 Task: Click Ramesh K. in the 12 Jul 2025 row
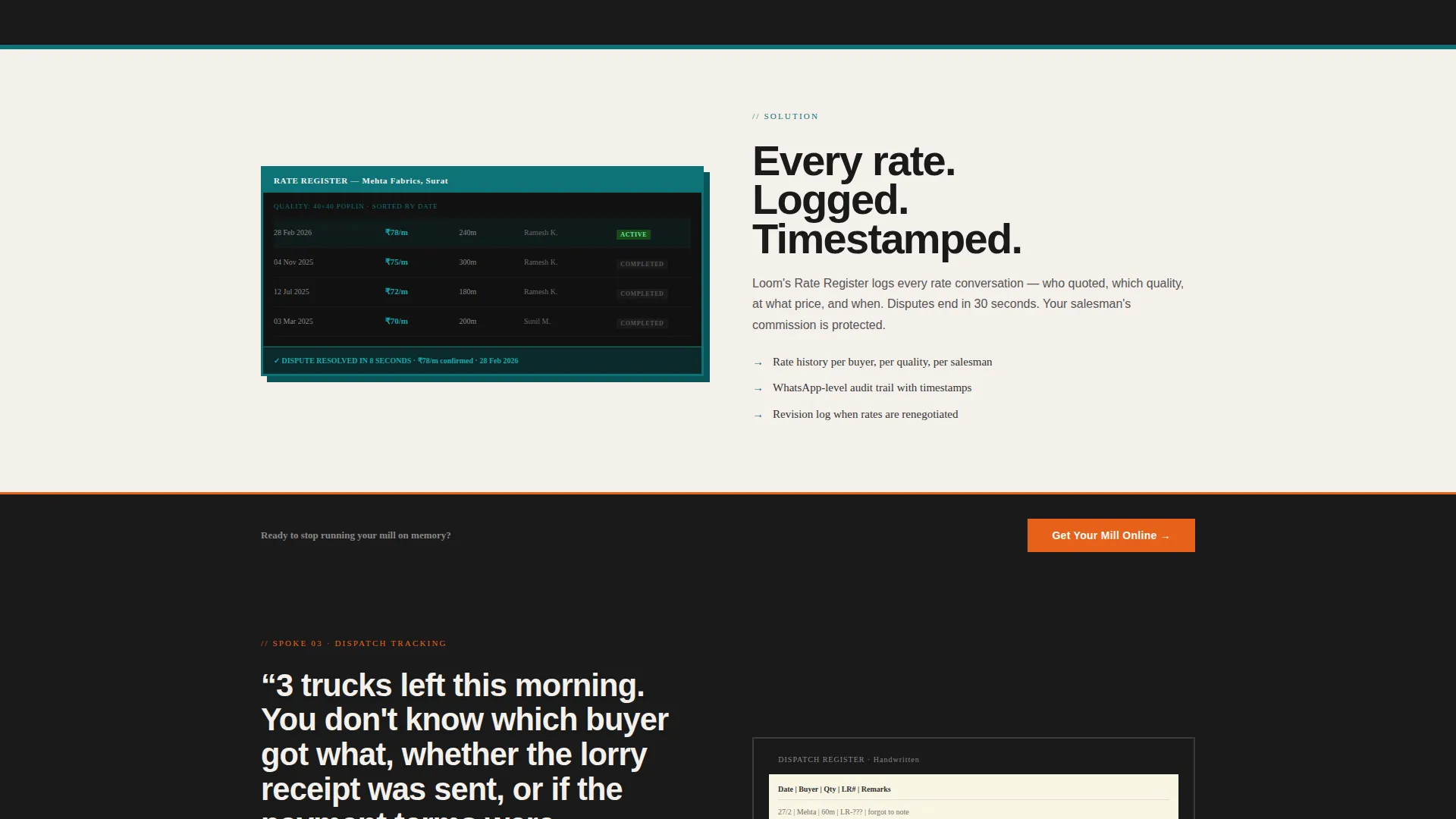coord(541,292)
